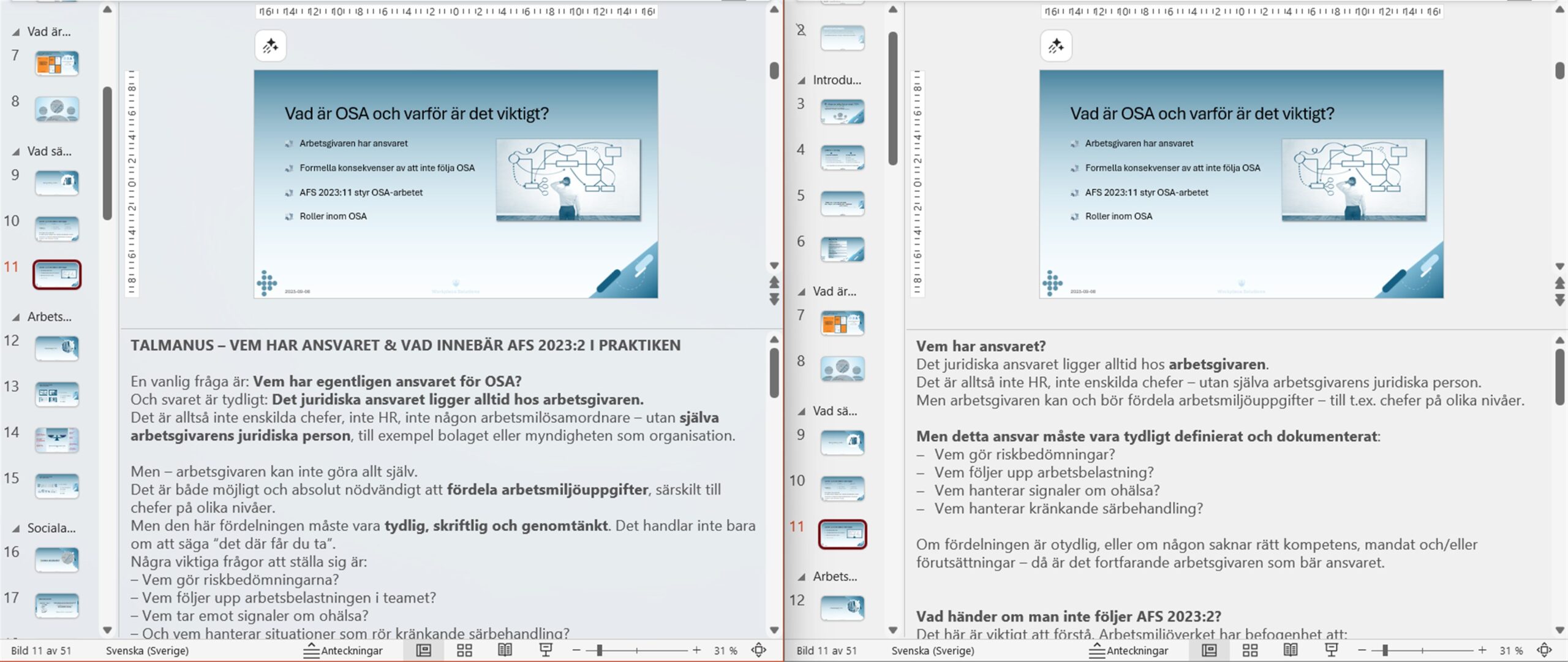This screenshot has height=662, width=1568.
Task: Click zoom slider handle in left status bar
Action: click(600, 650)
